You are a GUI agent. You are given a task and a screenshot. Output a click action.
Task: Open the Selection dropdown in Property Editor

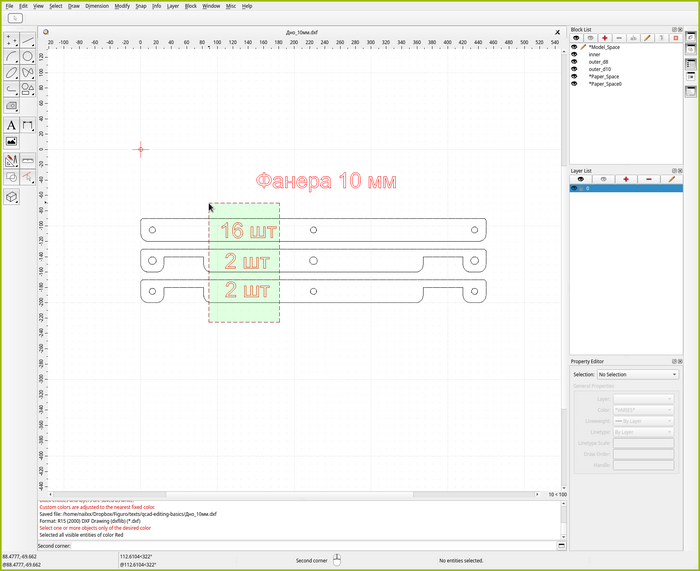tap(638, 374)
